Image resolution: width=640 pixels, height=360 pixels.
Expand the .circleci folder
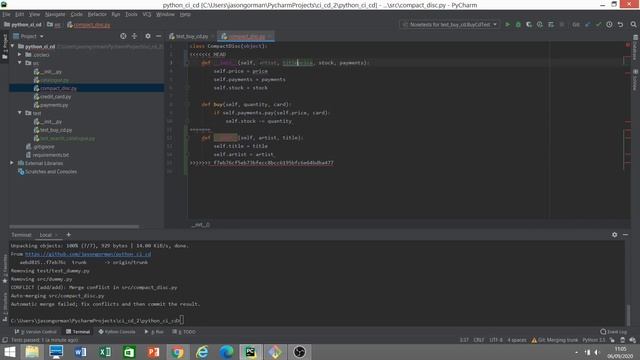(x=20, y=54)
